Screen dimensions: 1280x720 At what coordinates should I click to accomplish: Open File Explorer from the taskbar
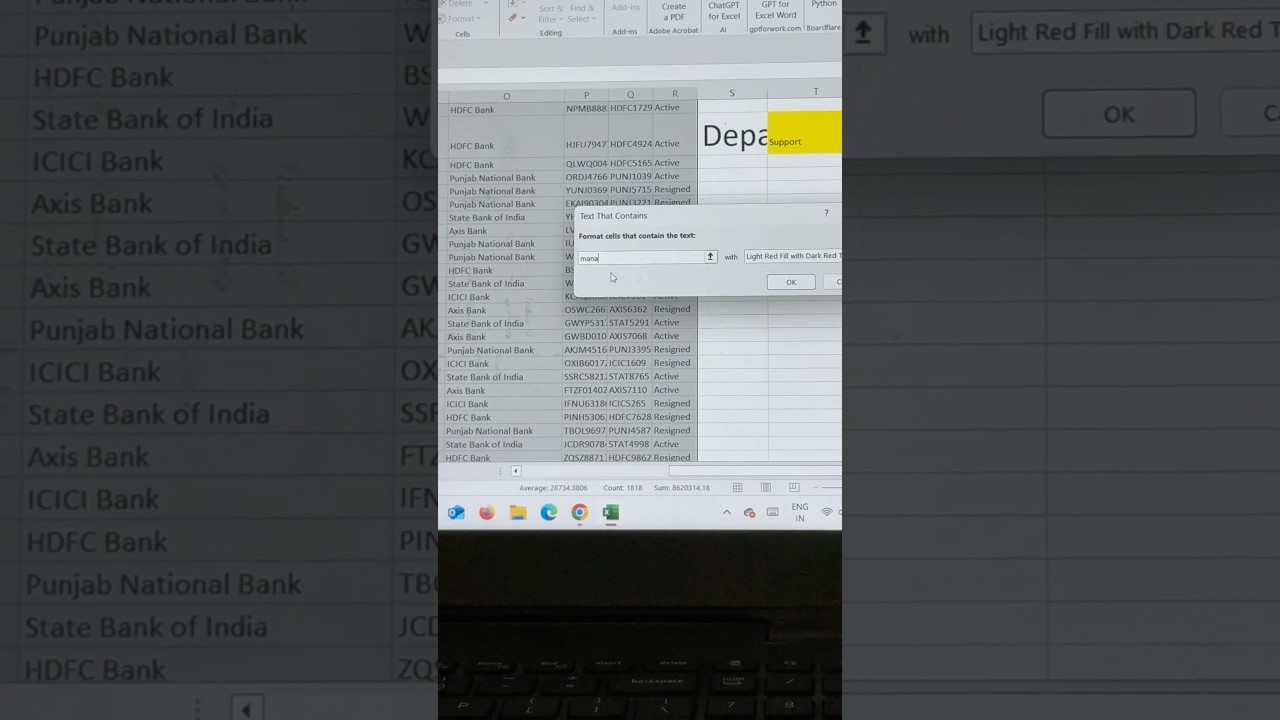click(x=518, y=513)
